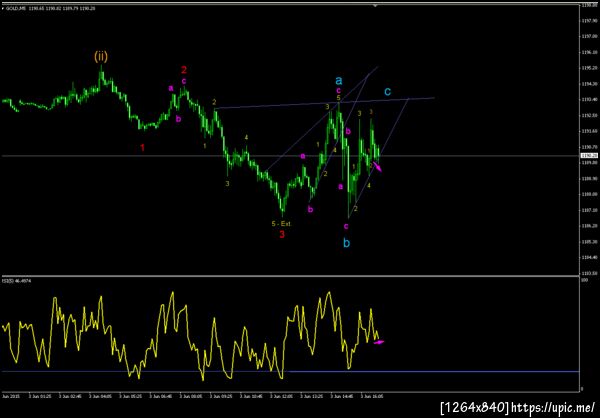The height and width of the screenshot is (418, 600).
Task: Select magenta 'c' label under red 2
Action: tap(184, 81)
